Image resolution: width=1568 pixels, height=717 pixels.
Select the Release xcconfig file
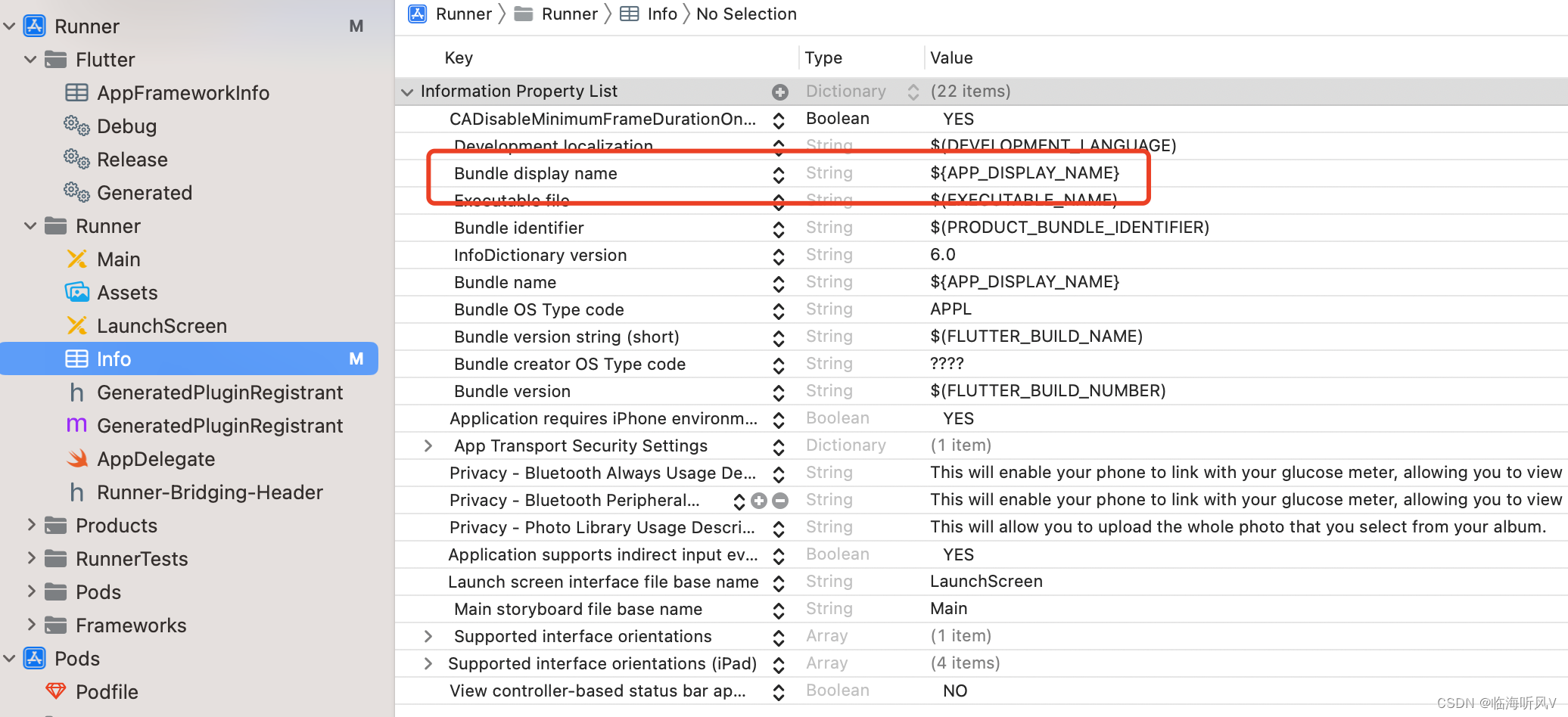tap(132, 160)
